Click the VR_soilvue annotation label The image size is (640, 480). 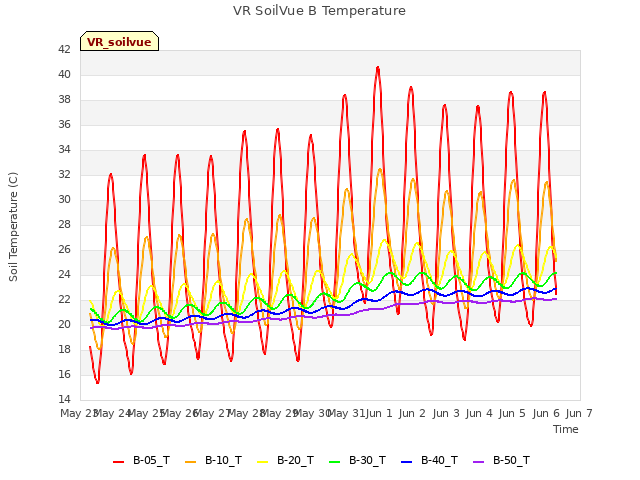pos(119,42)
